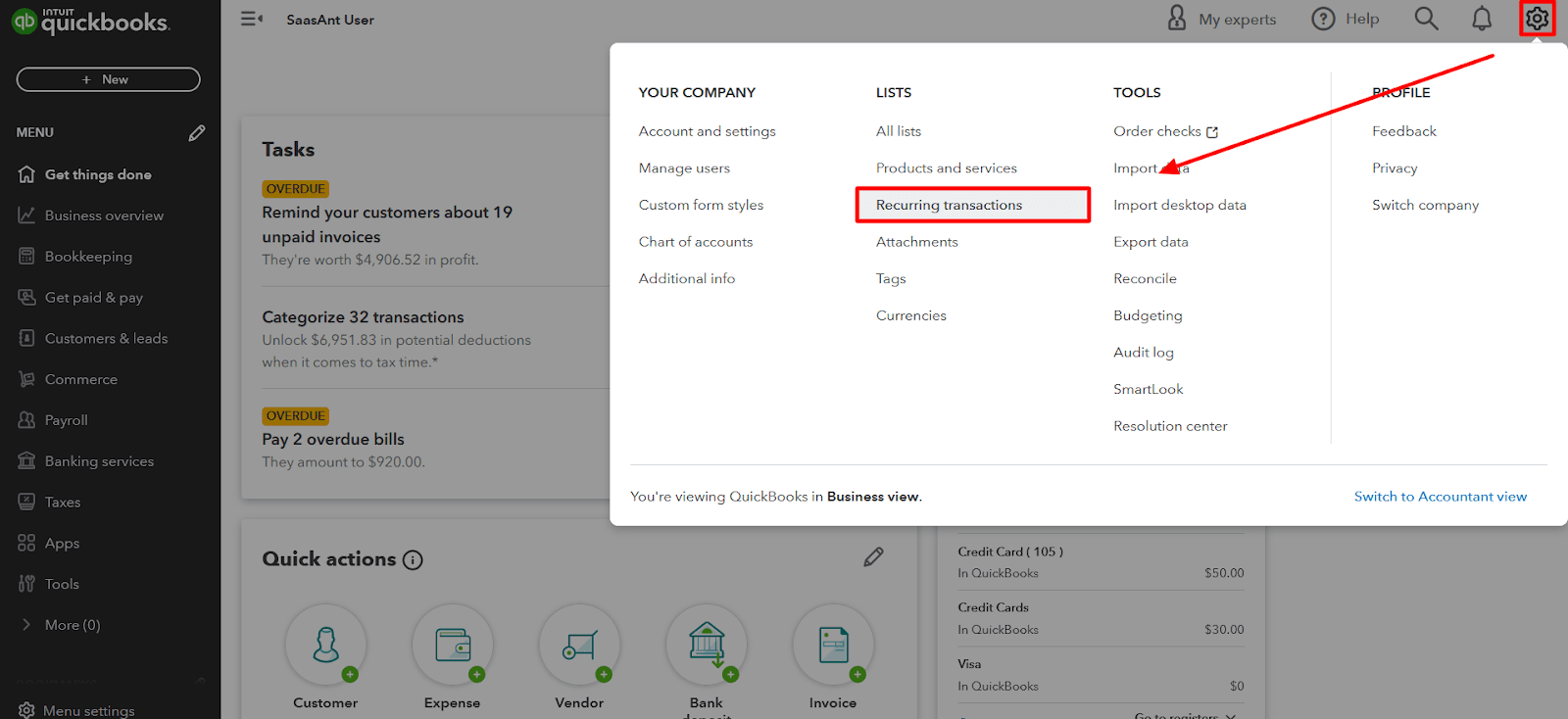Viewport: 1568px width, 719px height.
Task: Open the Payroll icon in sidebar
Action: 26,420
